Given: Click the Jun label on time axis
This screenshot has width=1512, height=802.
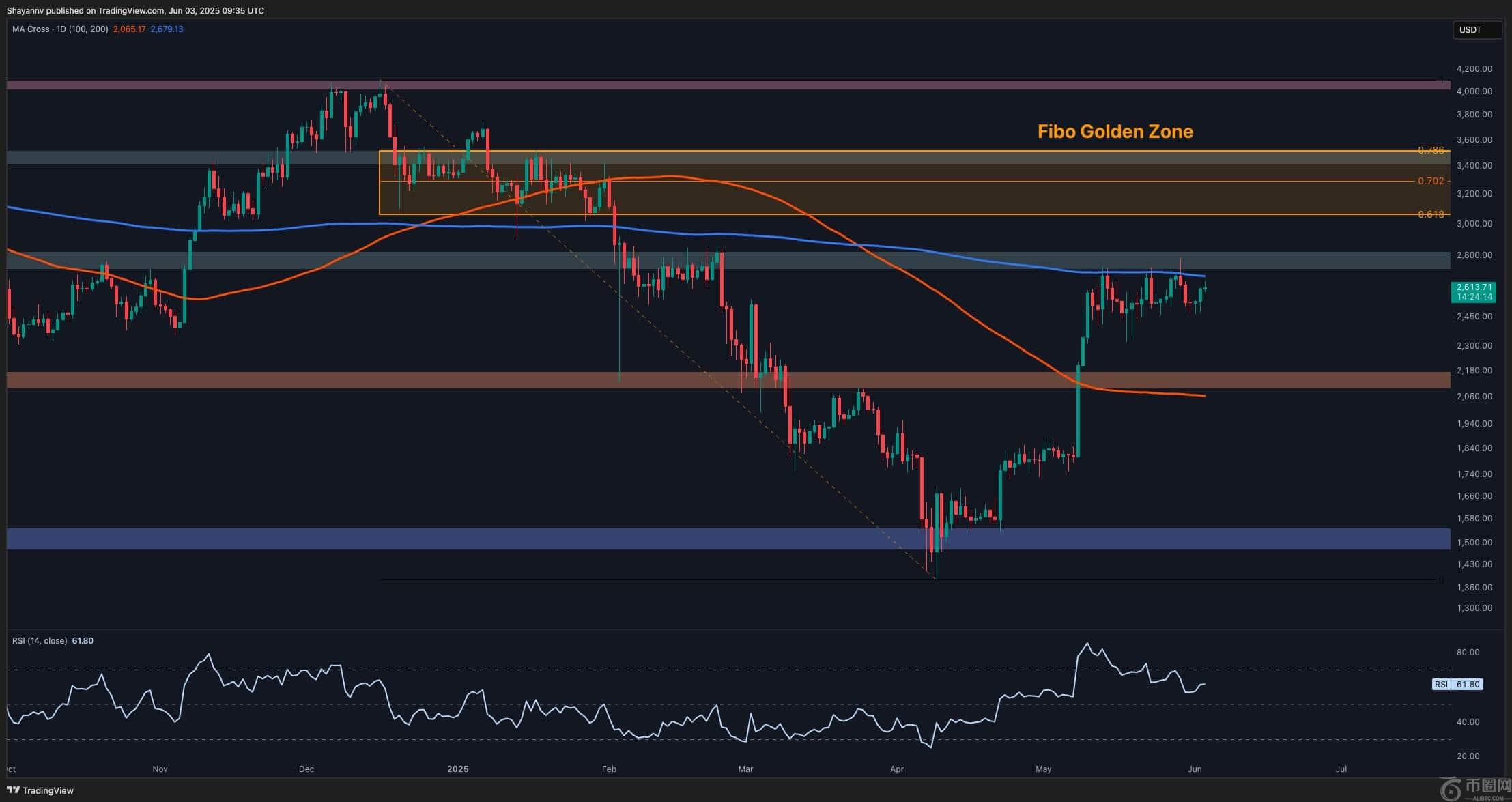Looking at the screenshot, I should click(1195, 769).
